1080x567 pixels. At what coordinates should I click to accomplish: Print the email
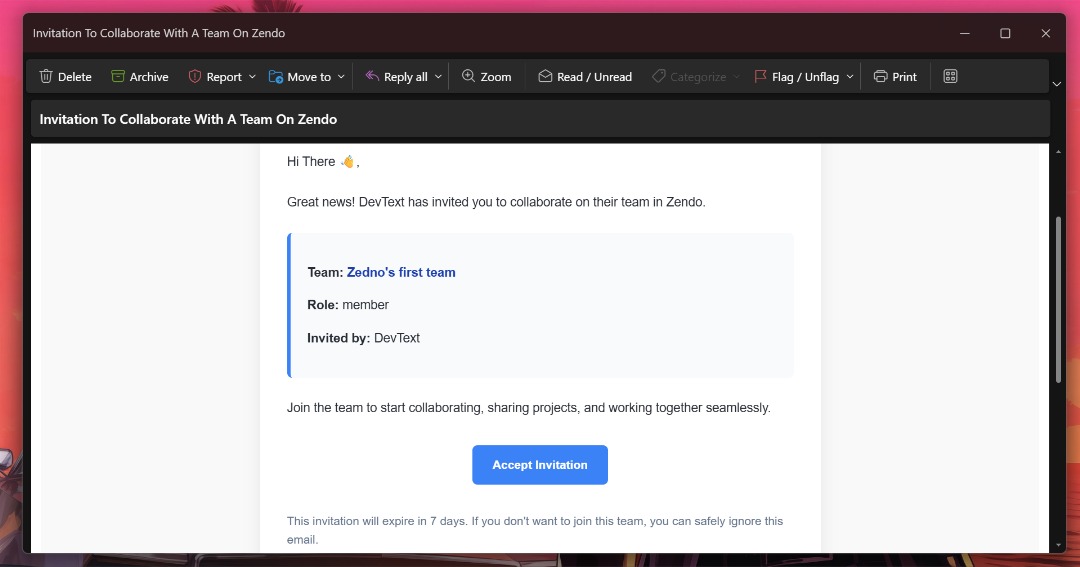coord(895,76)
